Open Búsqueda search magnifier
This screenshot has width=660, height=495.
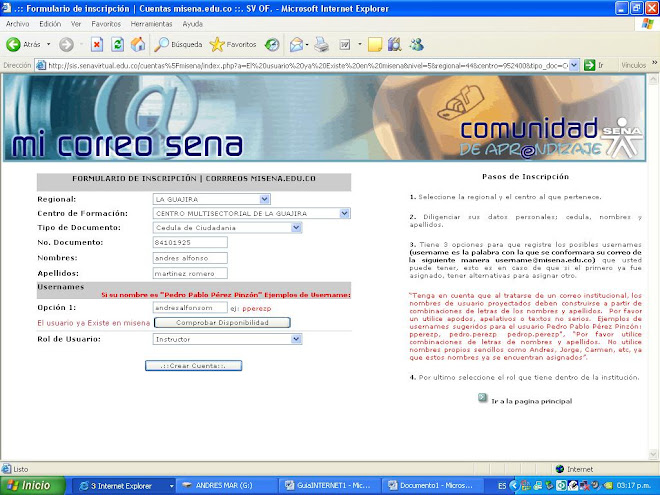click(178, 44)
